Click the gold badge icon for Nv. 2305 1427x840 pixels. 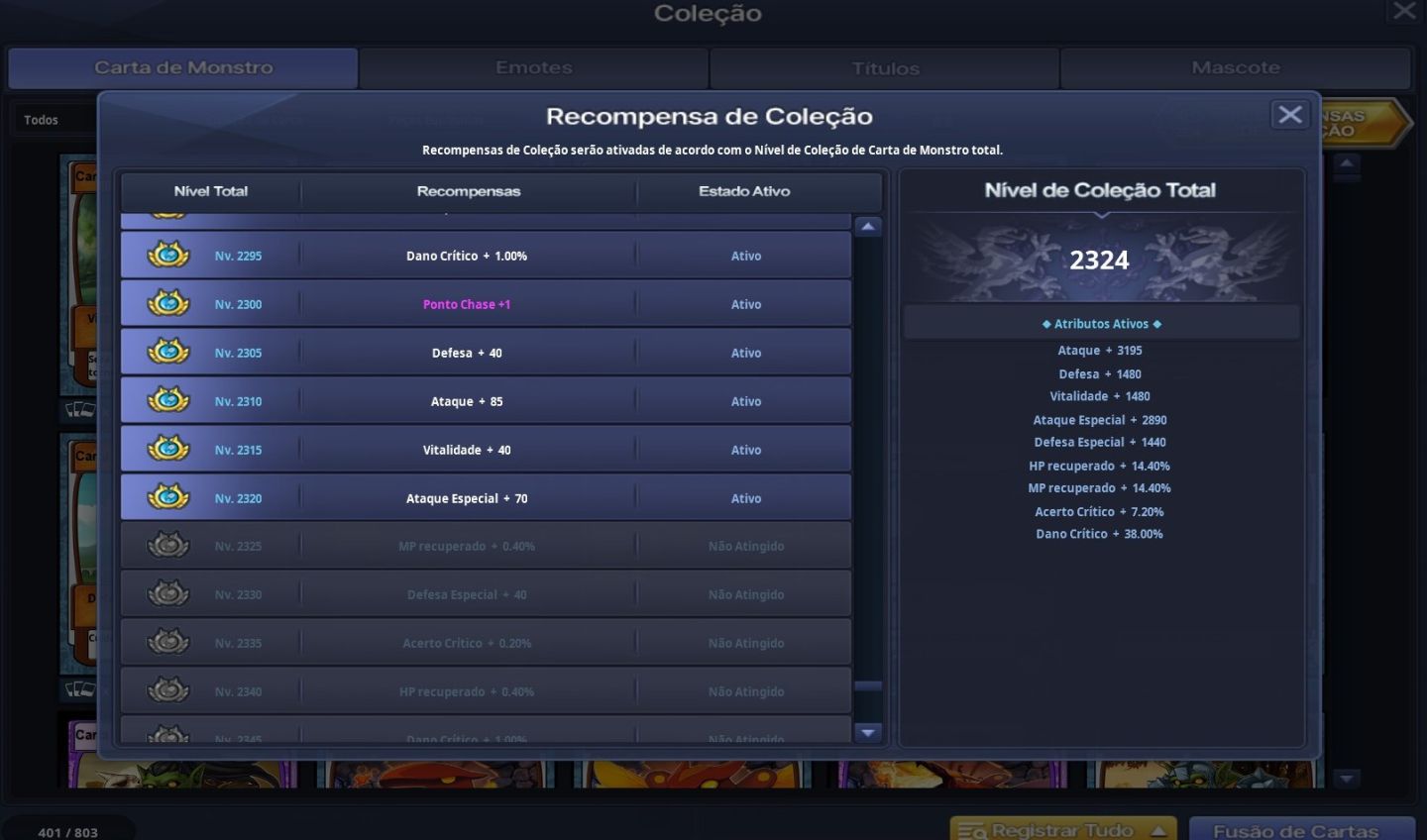(168, 353)
